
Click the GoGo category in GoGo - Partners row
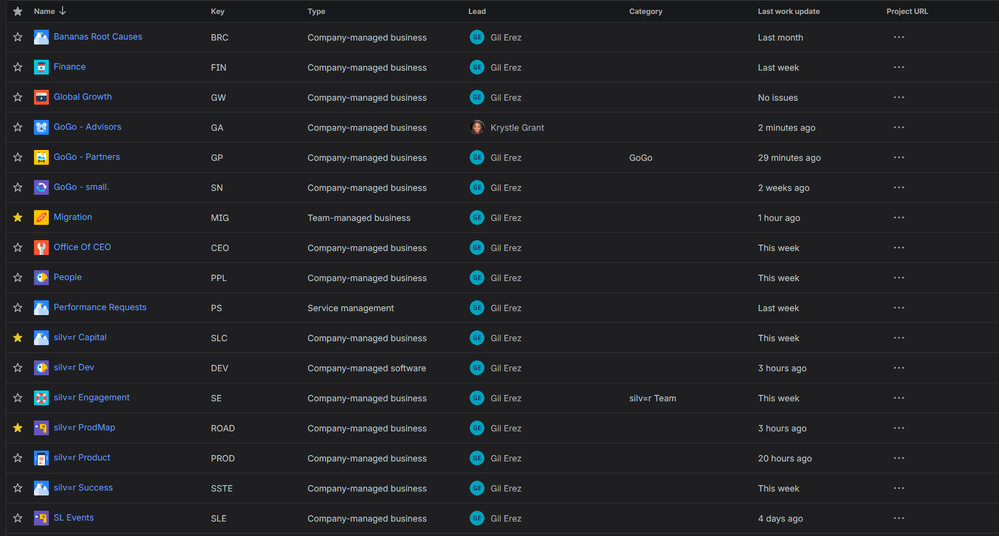pos(640,157)
